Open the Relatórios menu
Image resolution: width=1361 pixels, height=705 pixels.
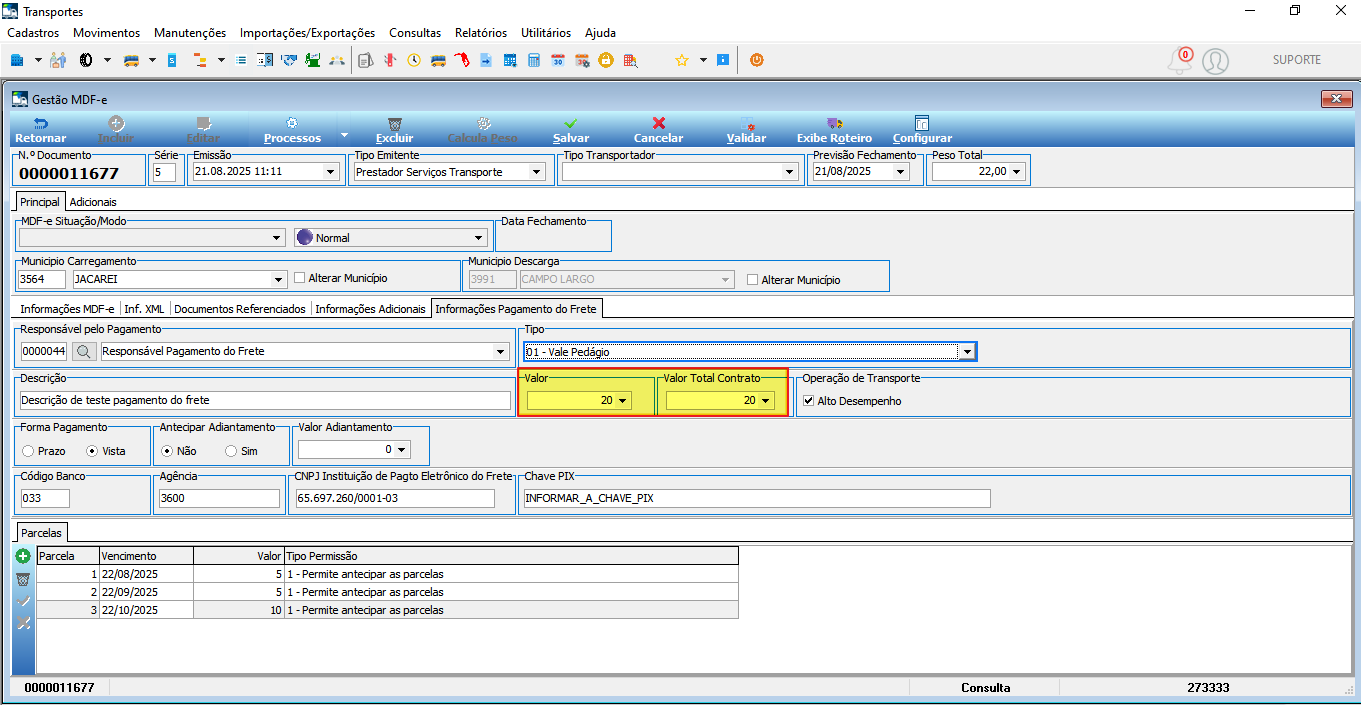(x=481, y=33)
